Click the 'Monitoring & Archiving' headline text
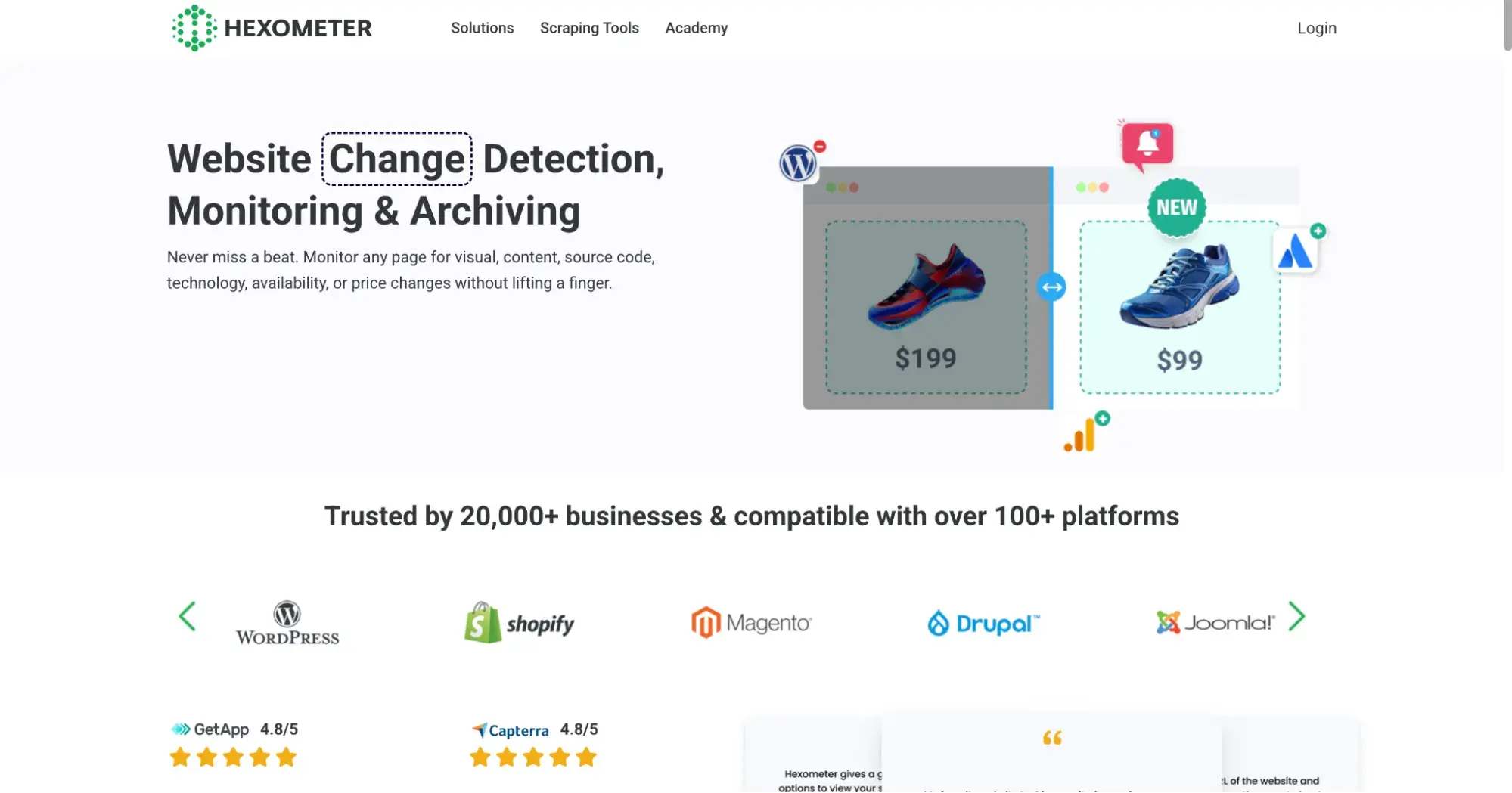Screen dimensions: 1512x793 pyautogui.click(x=374, y=211)
